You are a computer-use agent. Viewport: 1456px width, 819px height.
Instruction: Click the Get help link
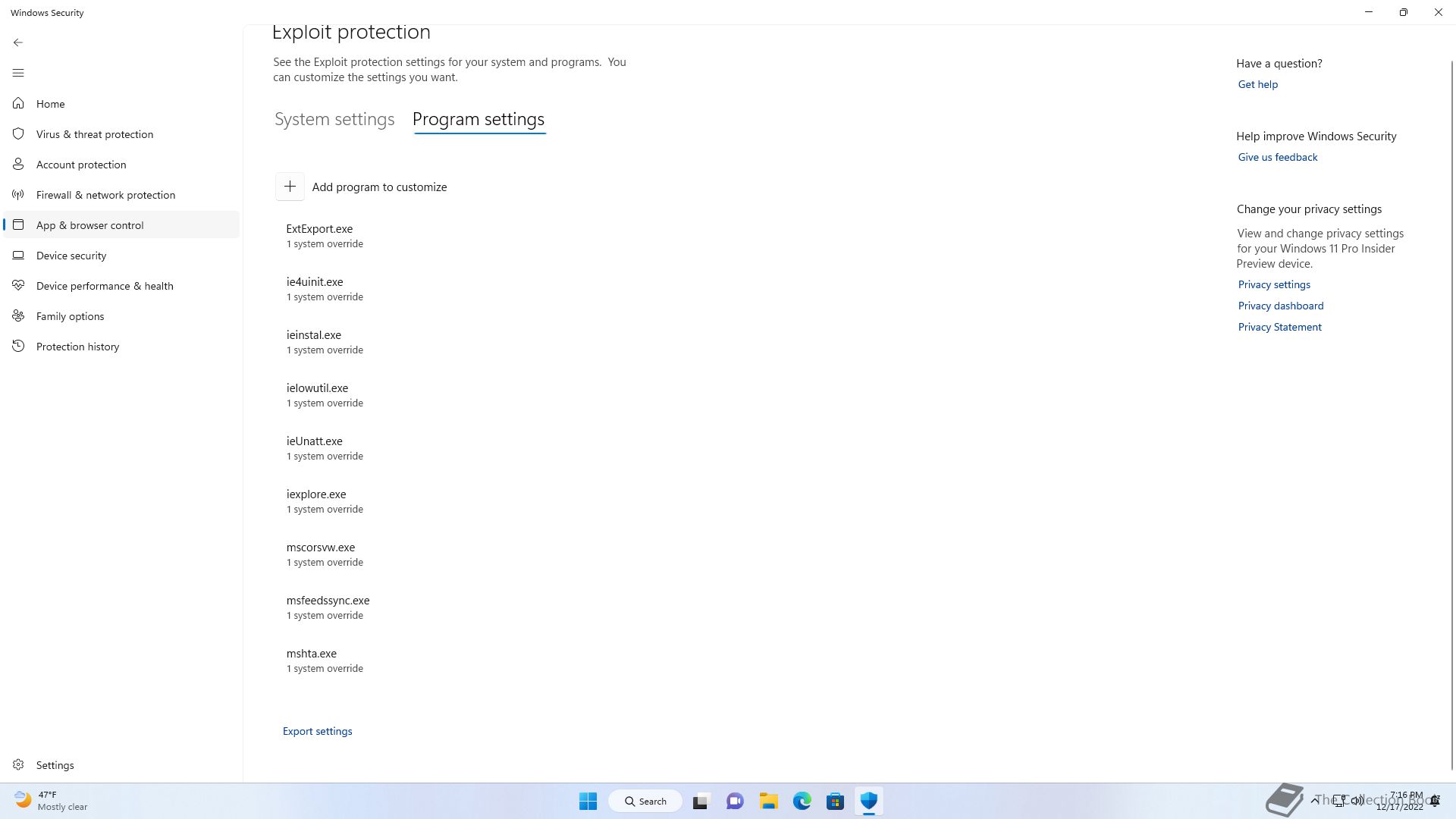pyautogui.click(x=1257, y=84)
